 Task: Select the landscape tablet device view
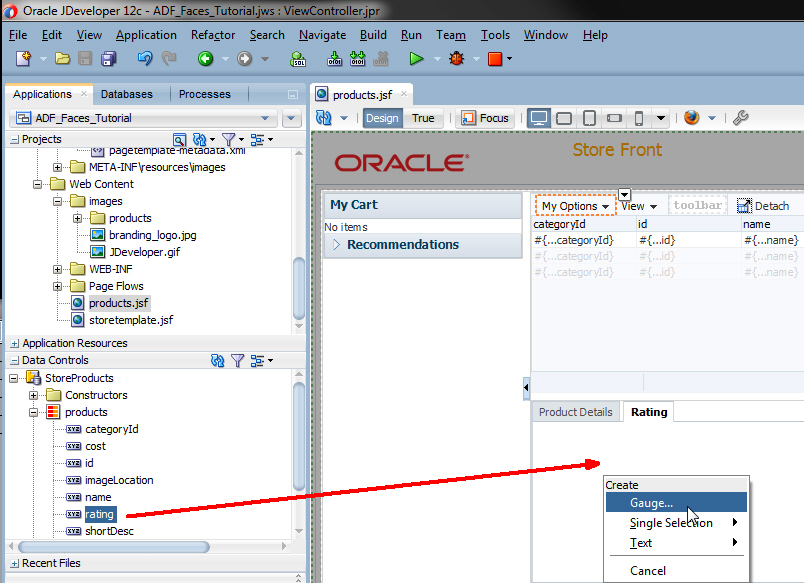click(564, 118)
